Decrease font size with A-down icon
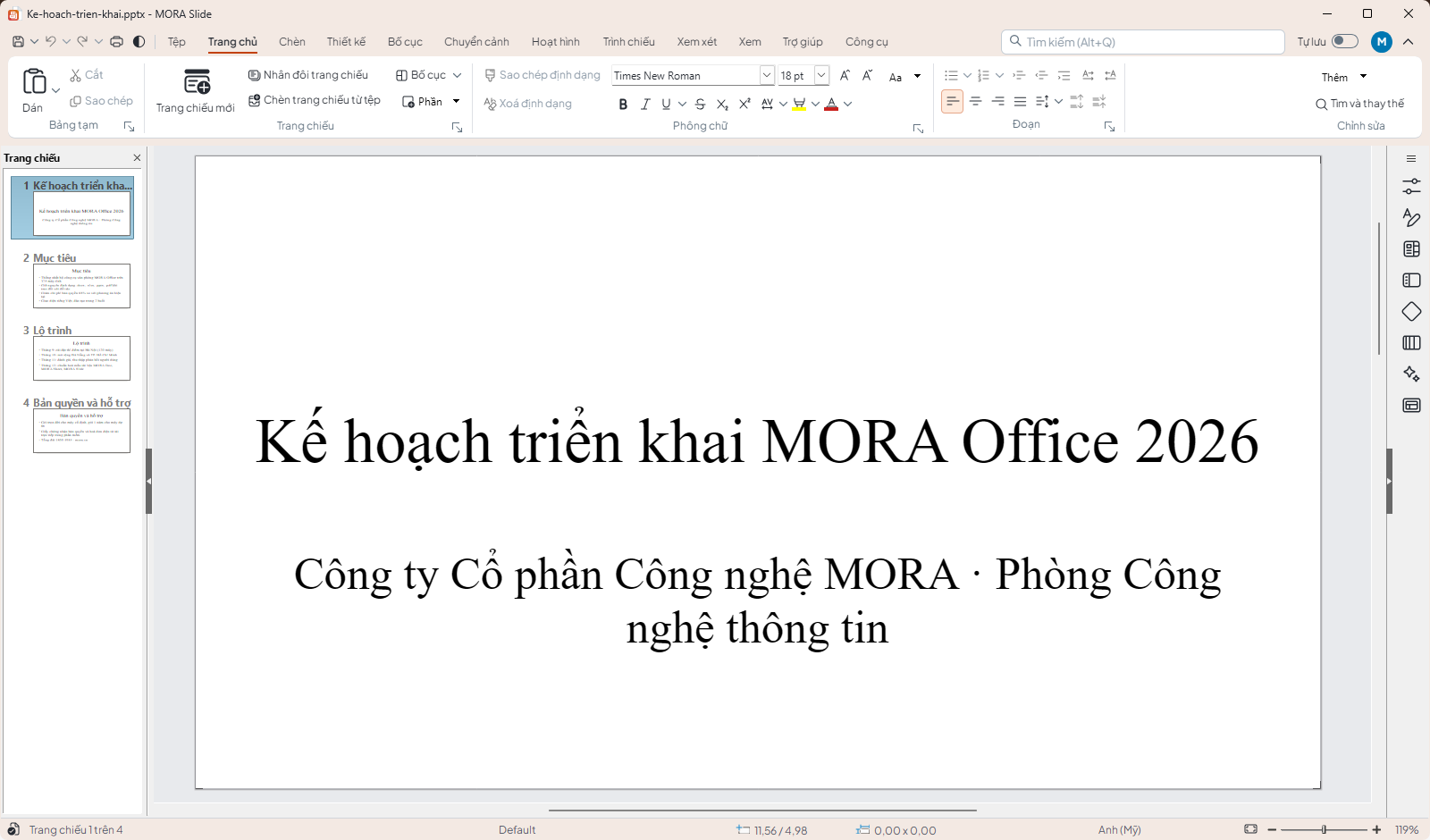1430x840 pixels. tap(867, 76)
